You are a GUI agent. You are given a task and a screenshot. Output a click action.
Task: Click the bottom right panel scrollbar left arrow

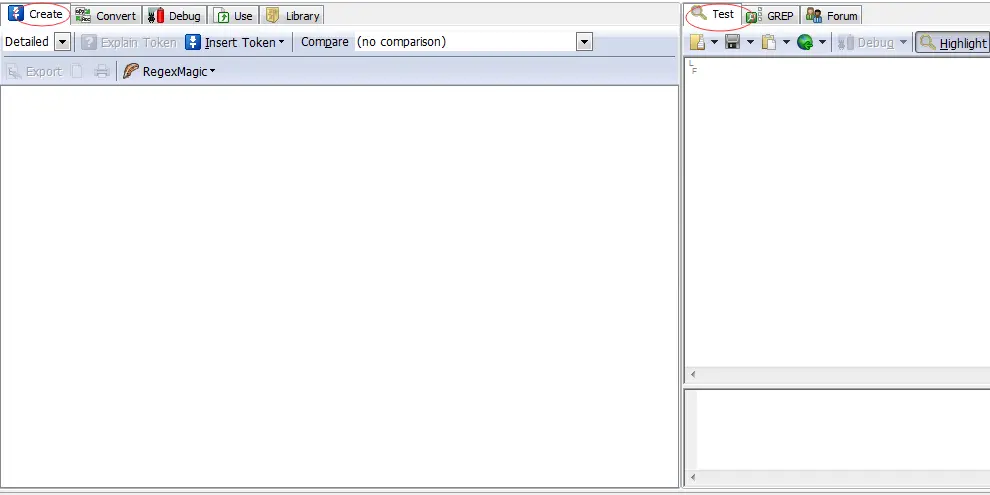[693, 477]
